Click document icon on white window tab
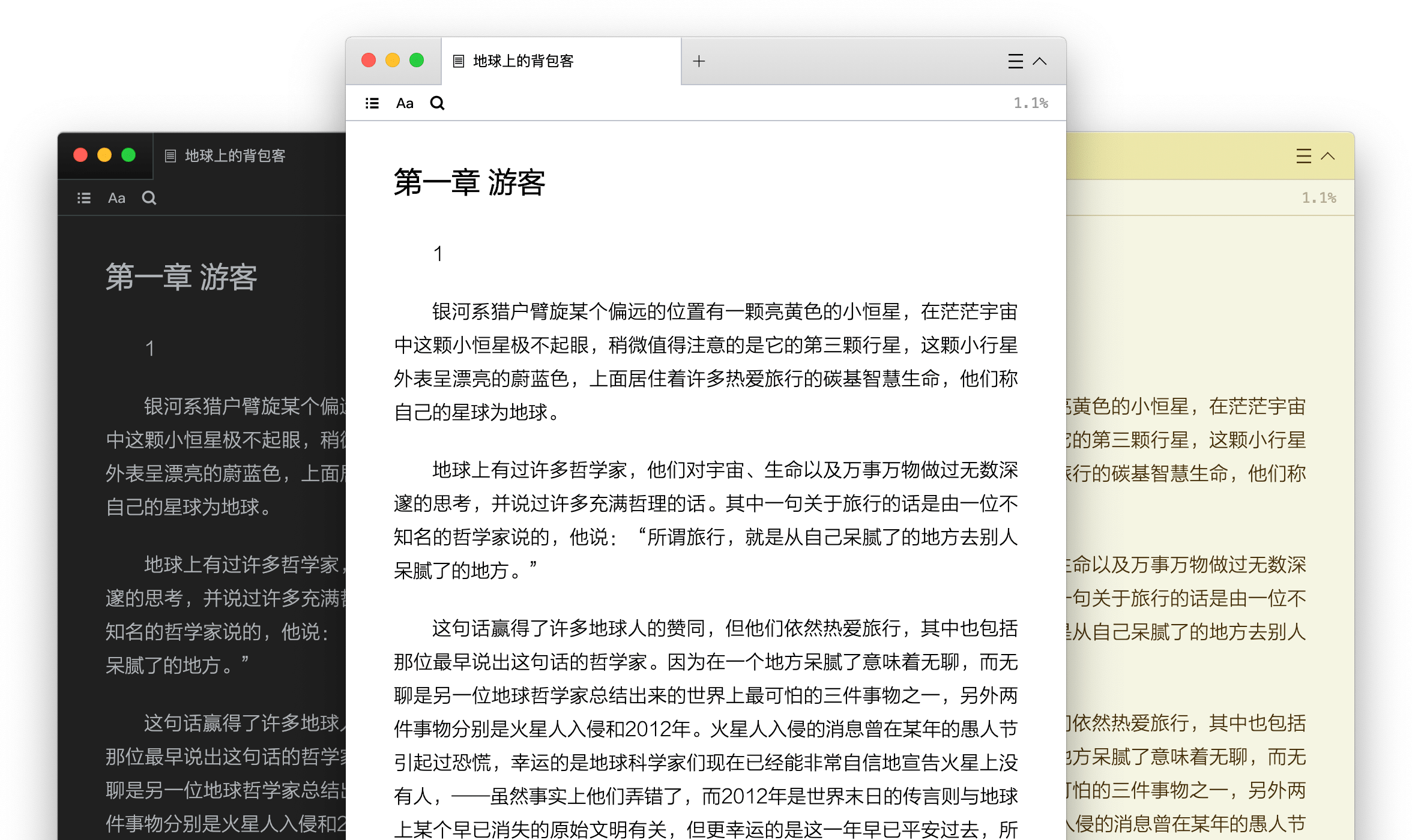The height and width of the screenshot is (840, 1412). click(x=459, y=61)
